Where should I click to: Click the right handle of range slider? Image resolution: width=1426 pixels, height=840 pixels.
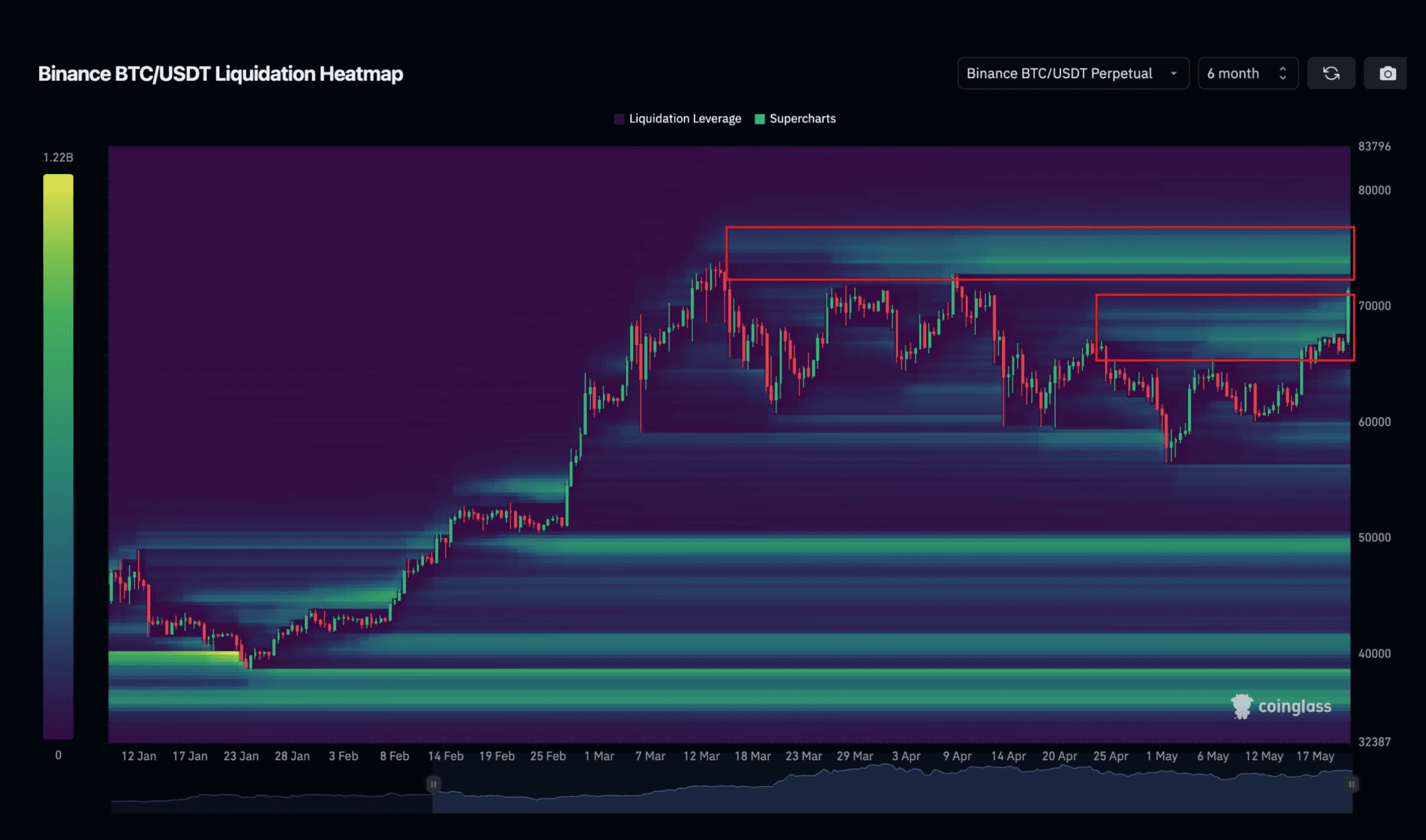1351,784
